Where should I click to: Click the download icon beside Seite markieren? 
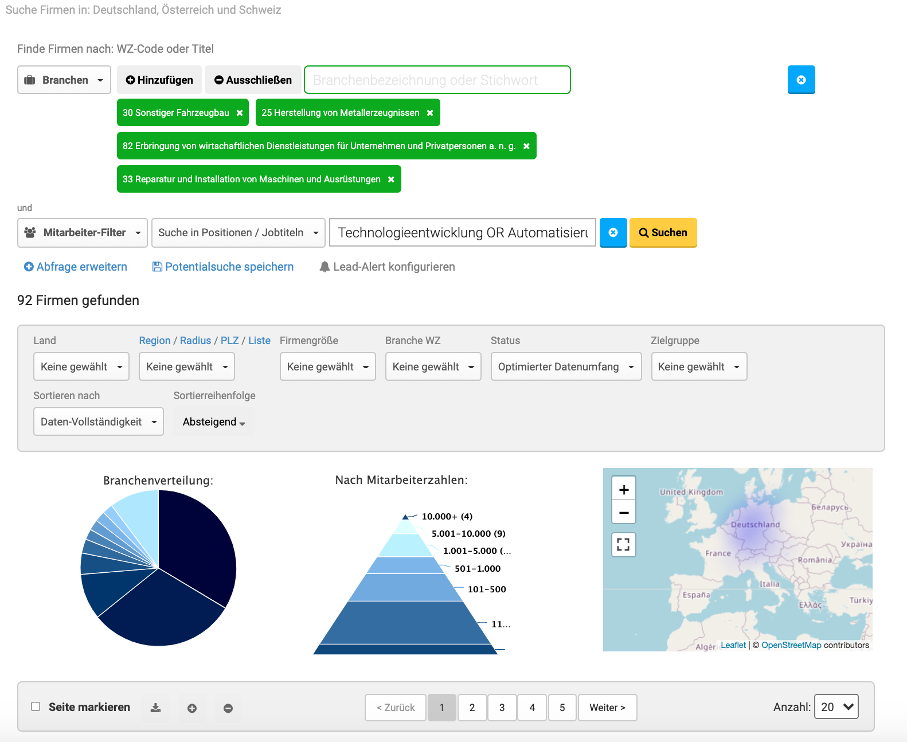[155, 707]
